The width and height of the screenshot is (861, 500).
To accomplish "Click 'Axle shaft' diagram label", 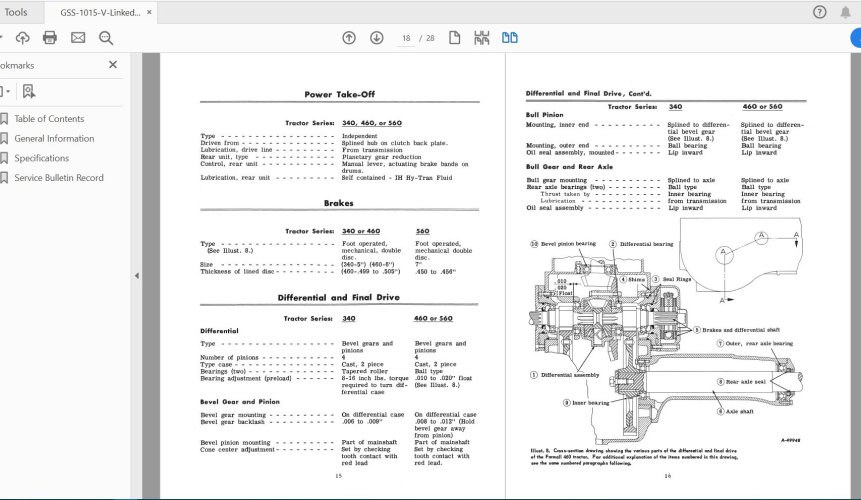I will tap(740, 411).
